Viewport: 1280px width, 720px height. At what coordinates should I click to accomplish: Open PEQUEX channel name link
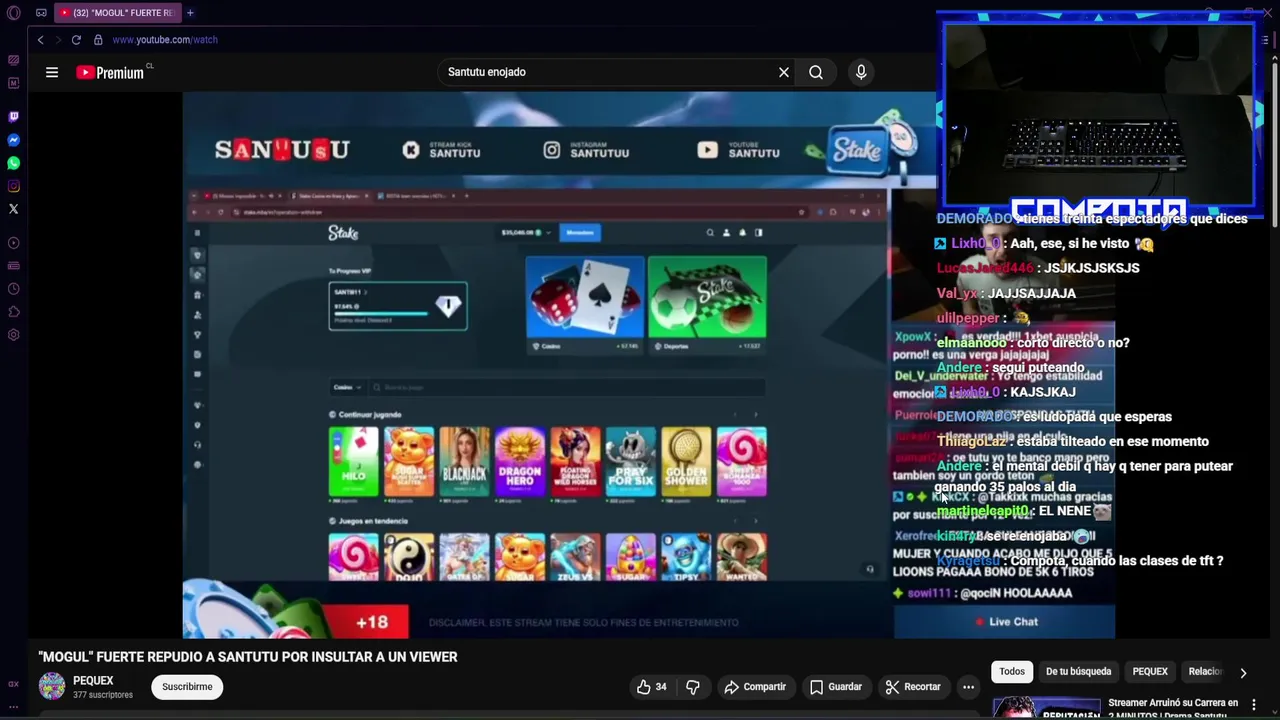[93, 680]
